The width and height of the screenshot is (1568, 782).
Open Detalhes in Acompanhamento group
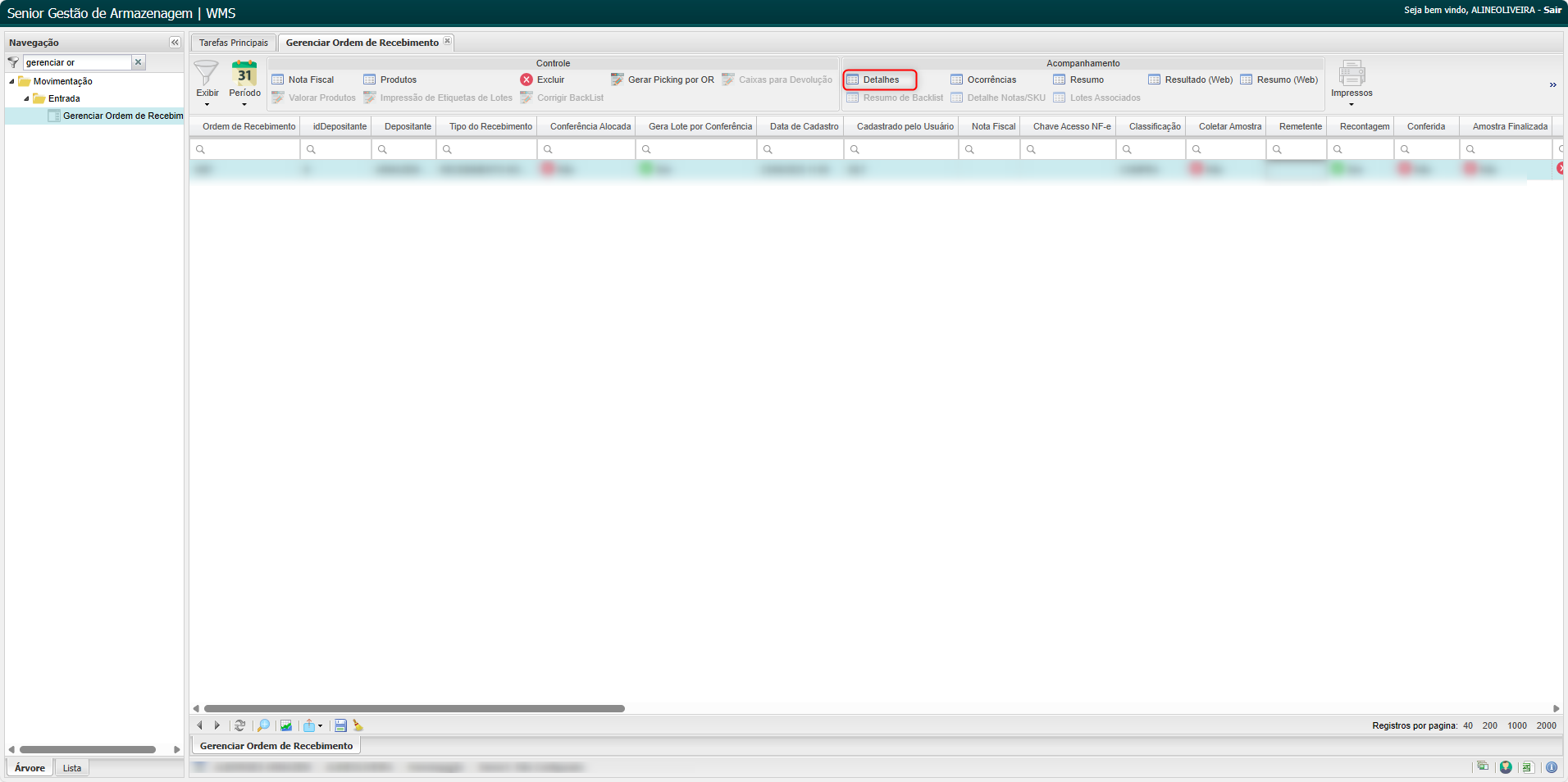pos(880,80)
